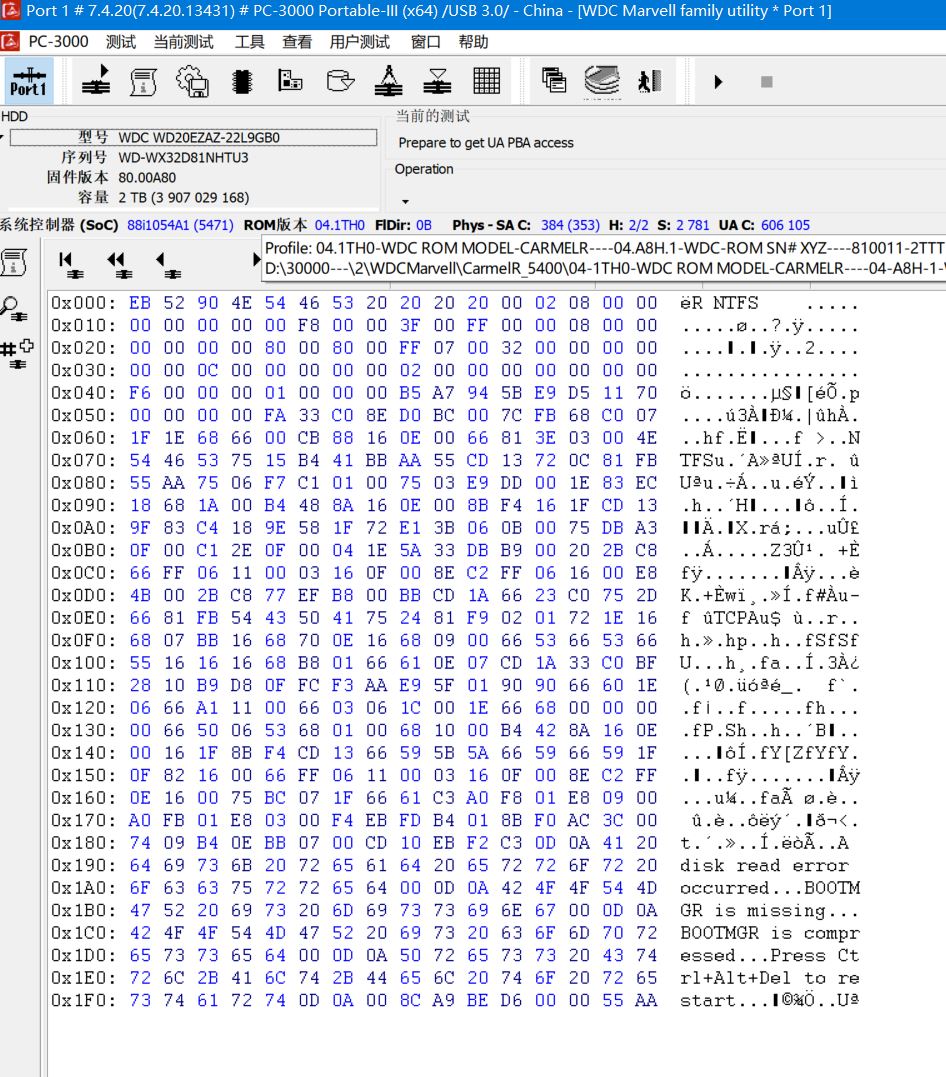Open the 用户测试 menu
The width and height of the screenshot is (946, 1077).
(x=359, y=42)
